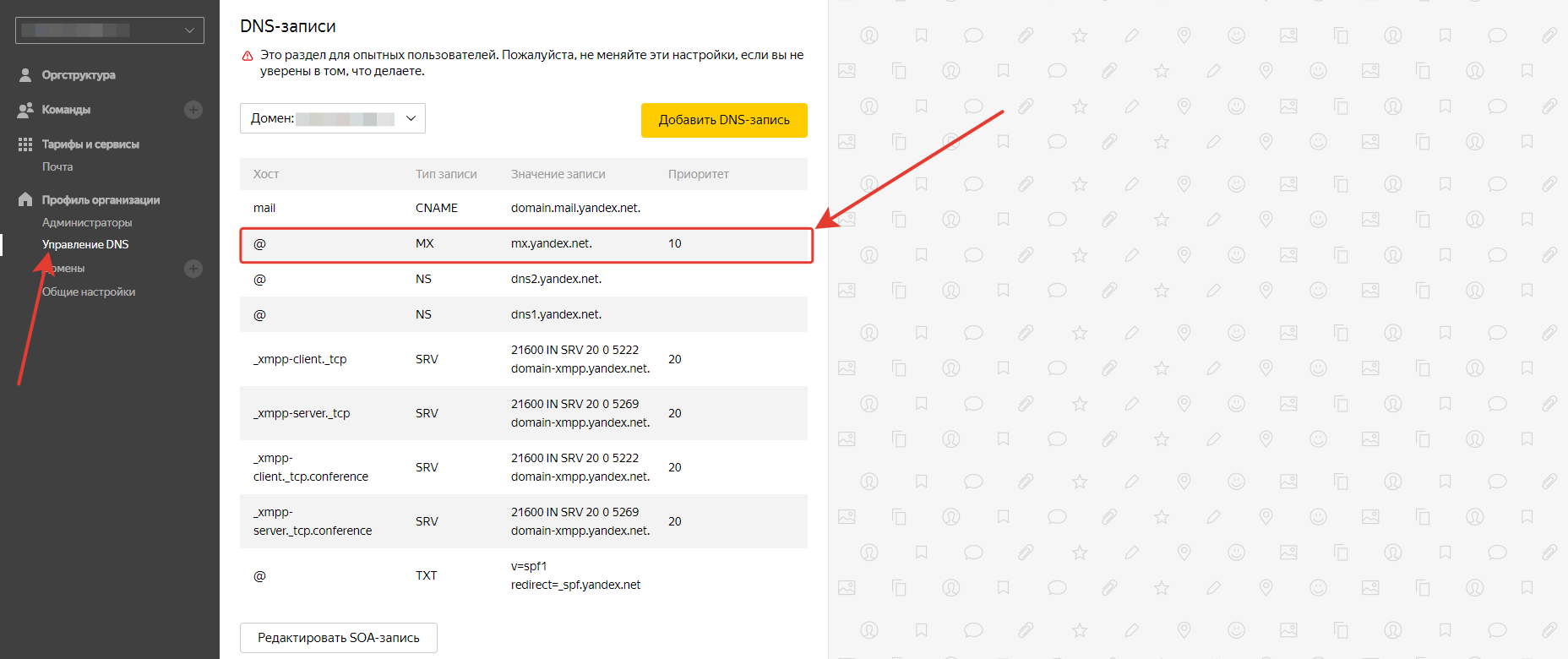This screenshot has height=659, width=1568.
Task: Click Редактировать SOA-запись button
Action: pos(338,638)
